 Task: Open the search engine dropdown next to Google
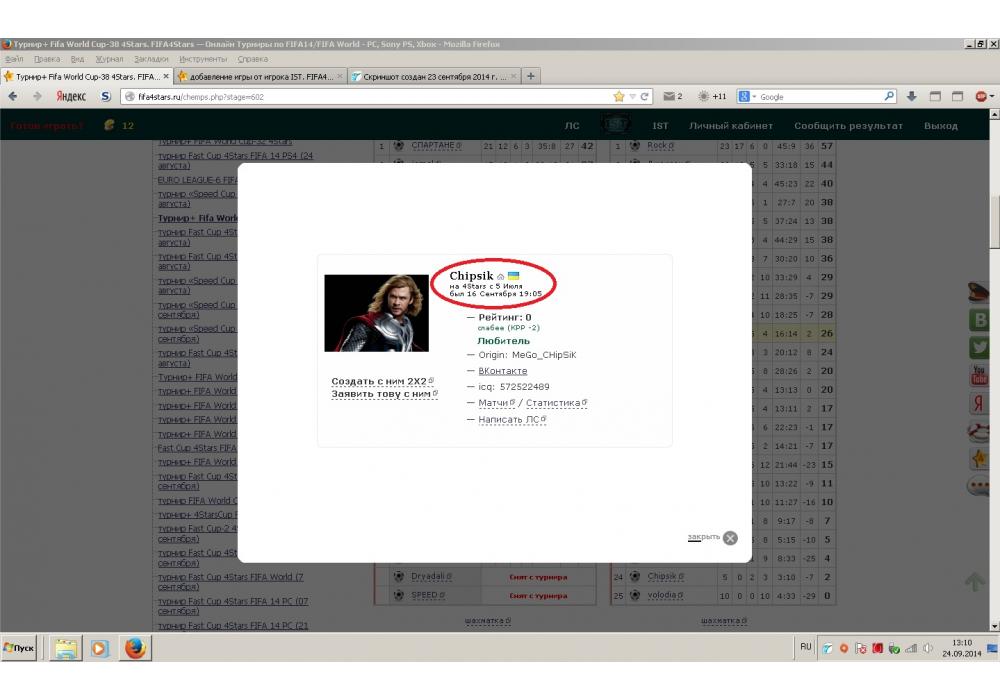[x=749, y=97]
